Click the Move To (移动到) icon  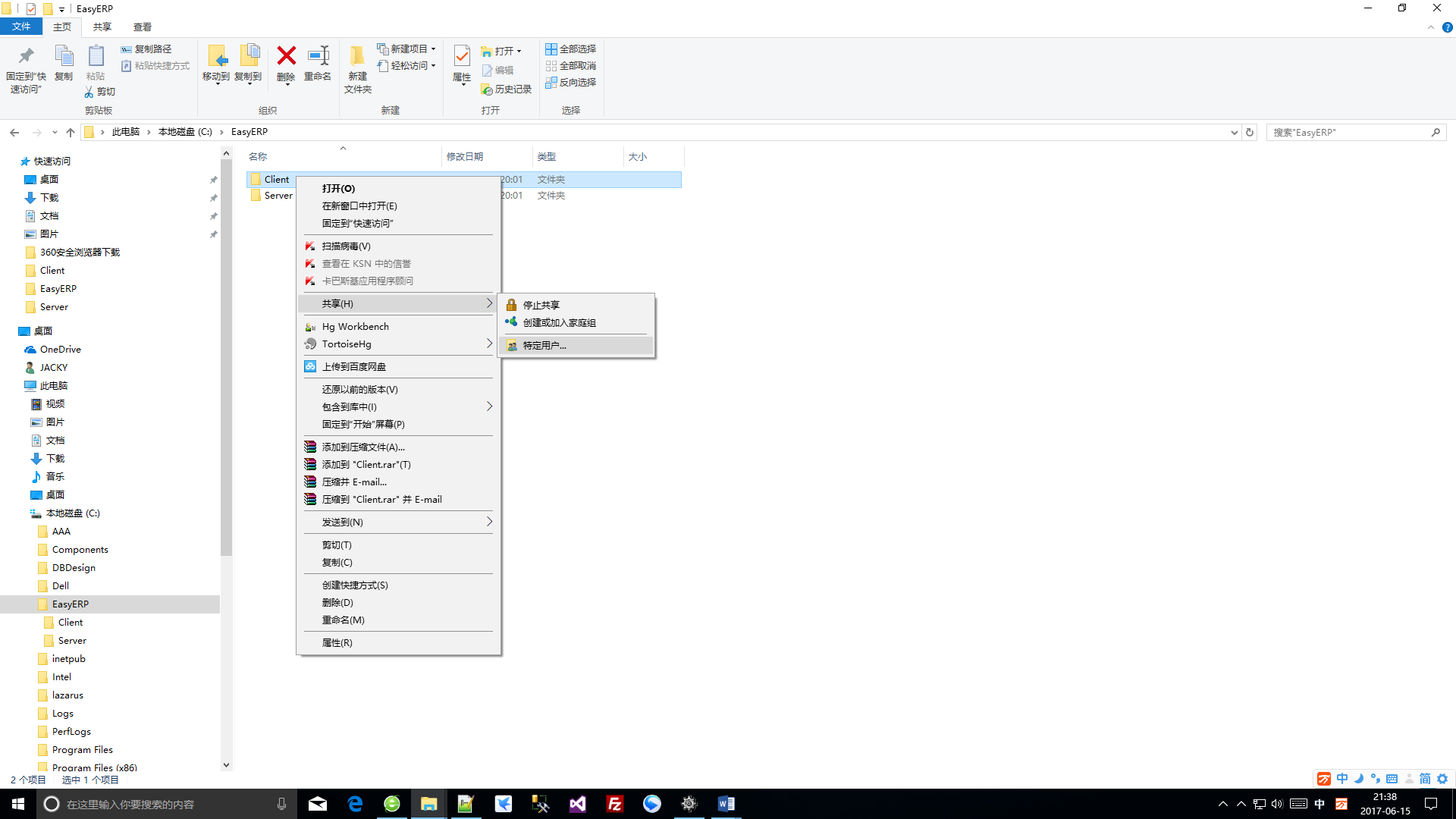click(x=216, y=56)
